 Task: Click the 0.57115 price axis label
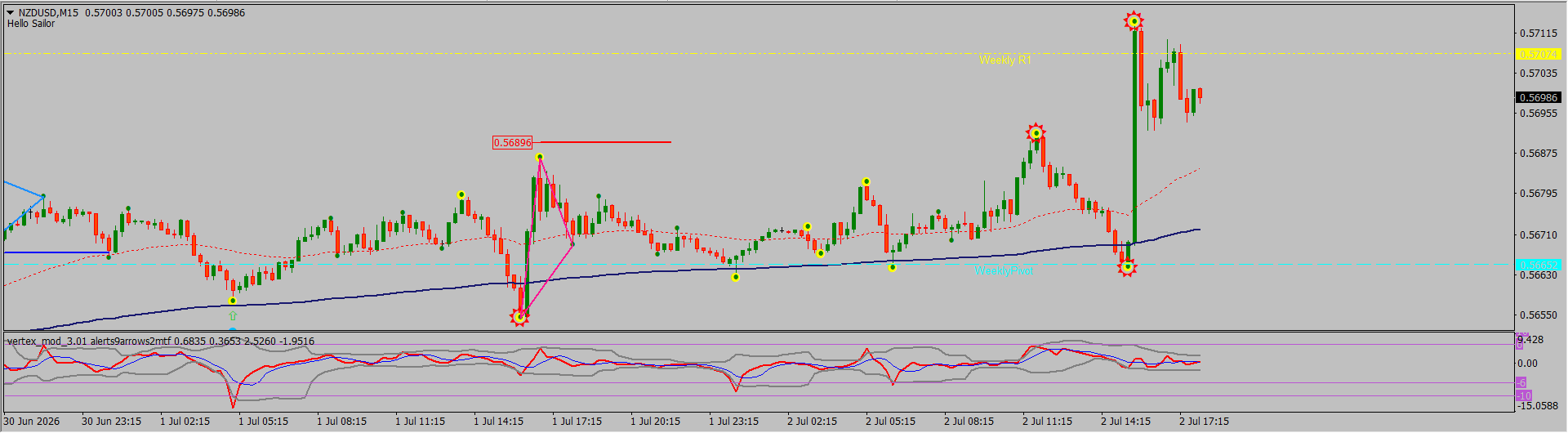[x=1539, y=33]
